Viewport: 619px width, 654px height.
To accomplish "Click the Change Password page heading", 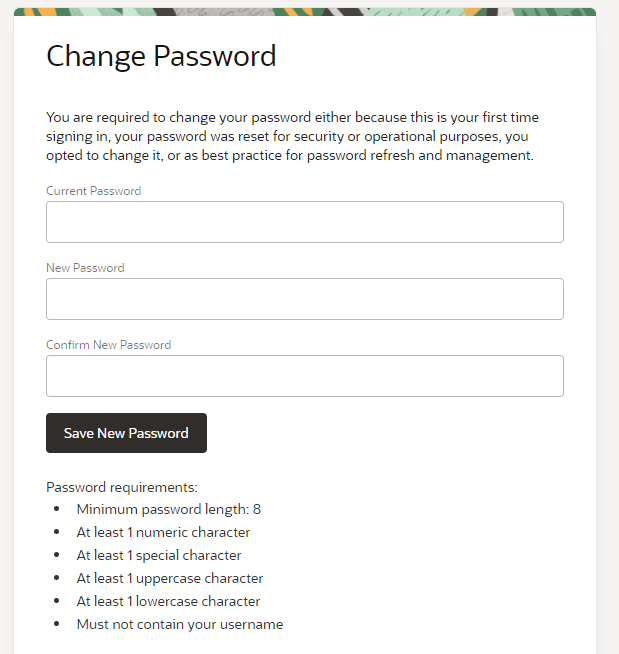I will coord(161,56).
